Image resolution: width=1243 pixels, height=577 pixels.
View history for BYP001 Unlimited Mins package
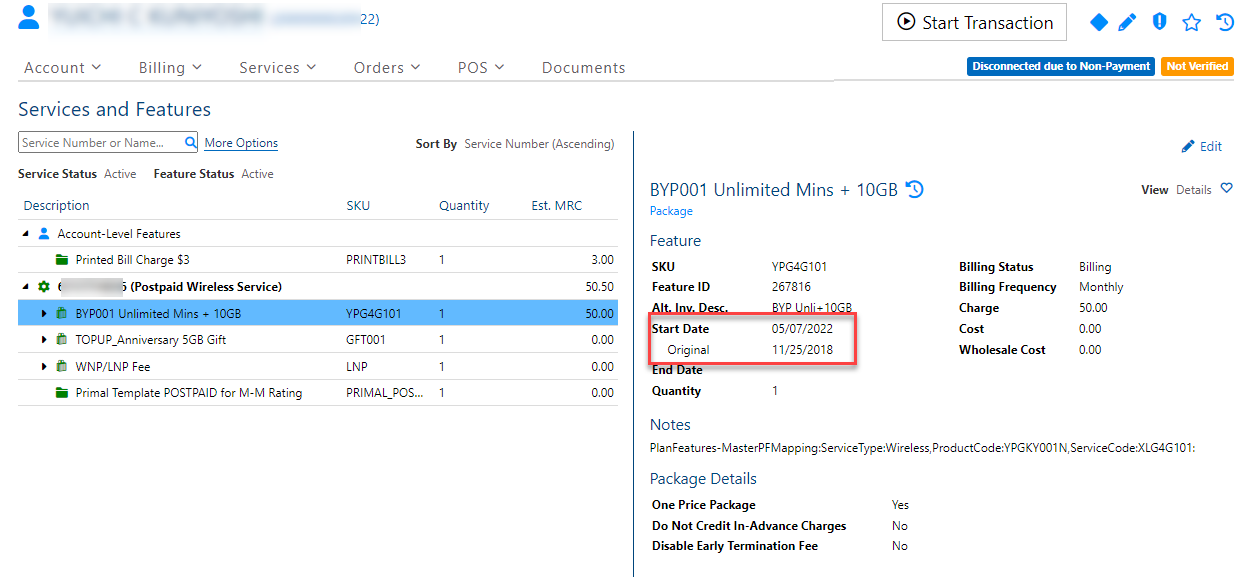(914, 189)
